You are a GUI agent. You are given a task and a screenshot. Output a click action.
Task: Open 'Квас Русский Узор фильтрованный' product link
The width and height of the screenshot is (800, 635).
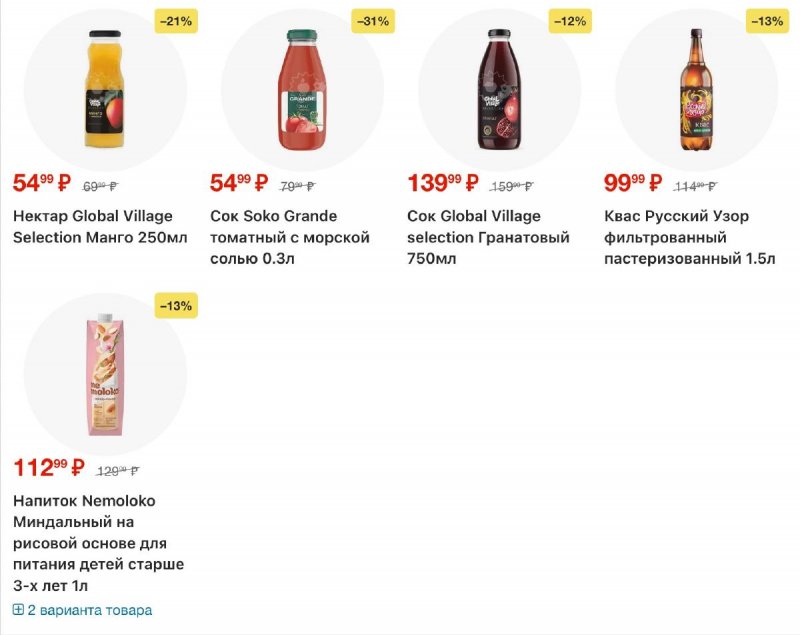690,237
